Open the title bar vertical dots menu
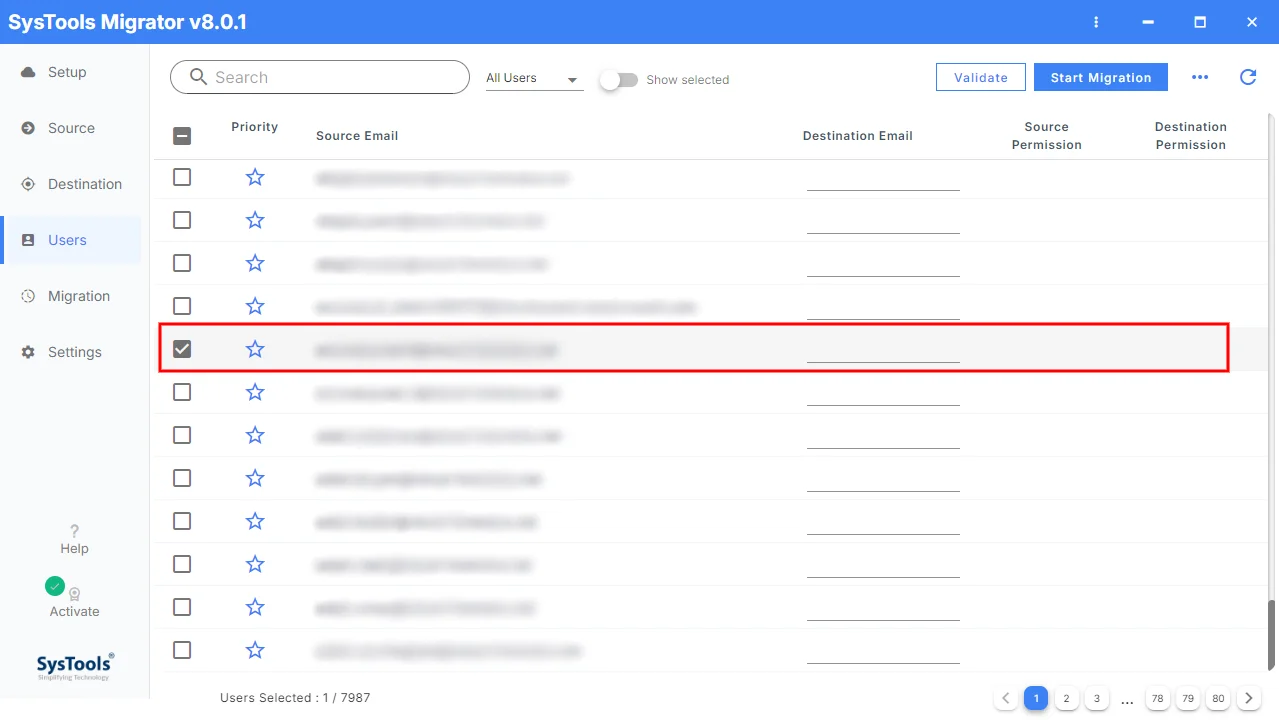Screen dimensions: 1279x720 [1096, 22]
